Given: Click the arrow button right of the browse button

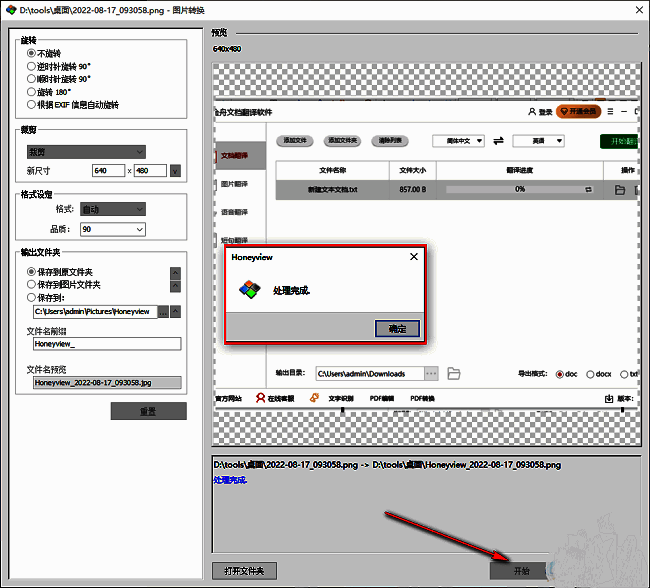Looking at the screenshot, I should (x=177, y=311).
